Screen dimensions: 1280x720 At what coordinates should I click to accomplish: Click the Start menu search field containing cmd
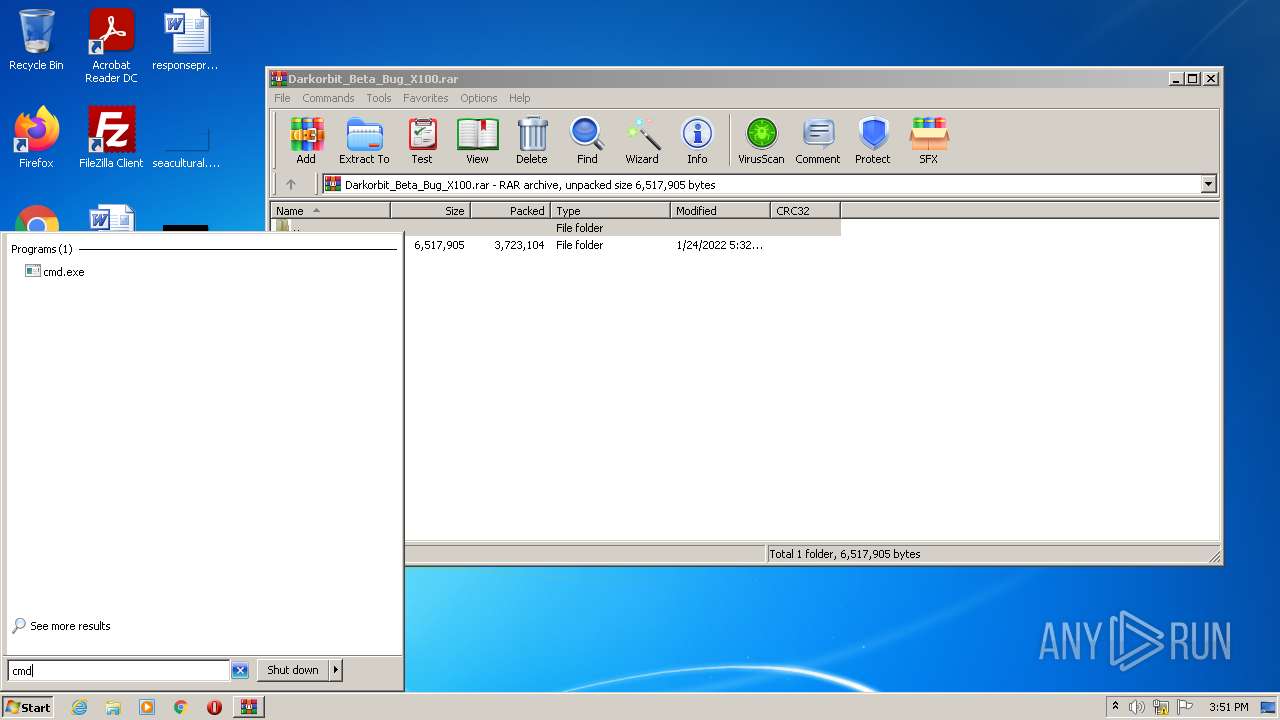click(x=118, y=671)
